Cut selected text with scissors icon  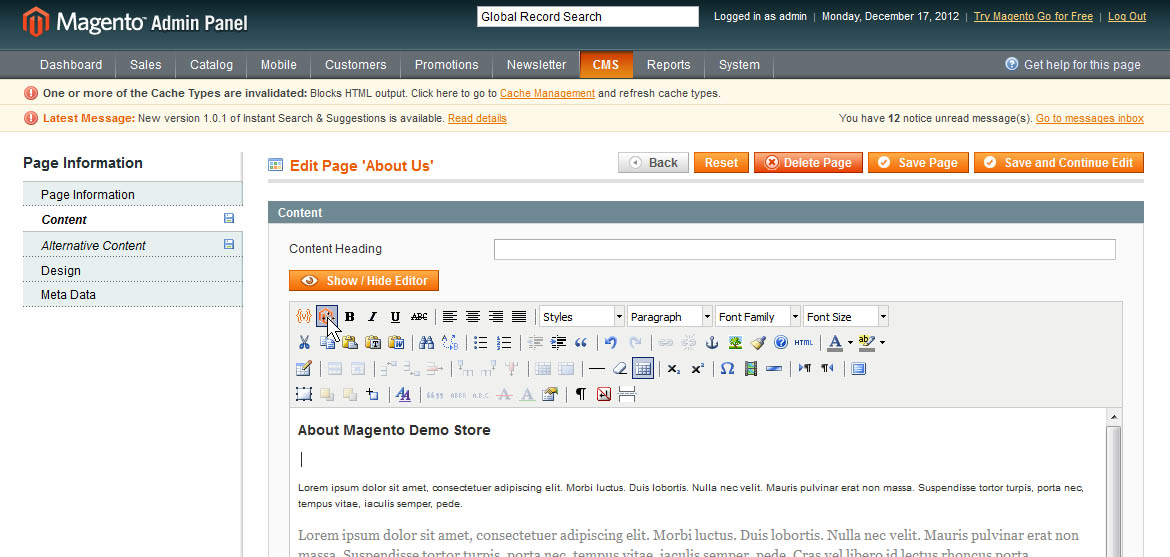pos(304,343)
